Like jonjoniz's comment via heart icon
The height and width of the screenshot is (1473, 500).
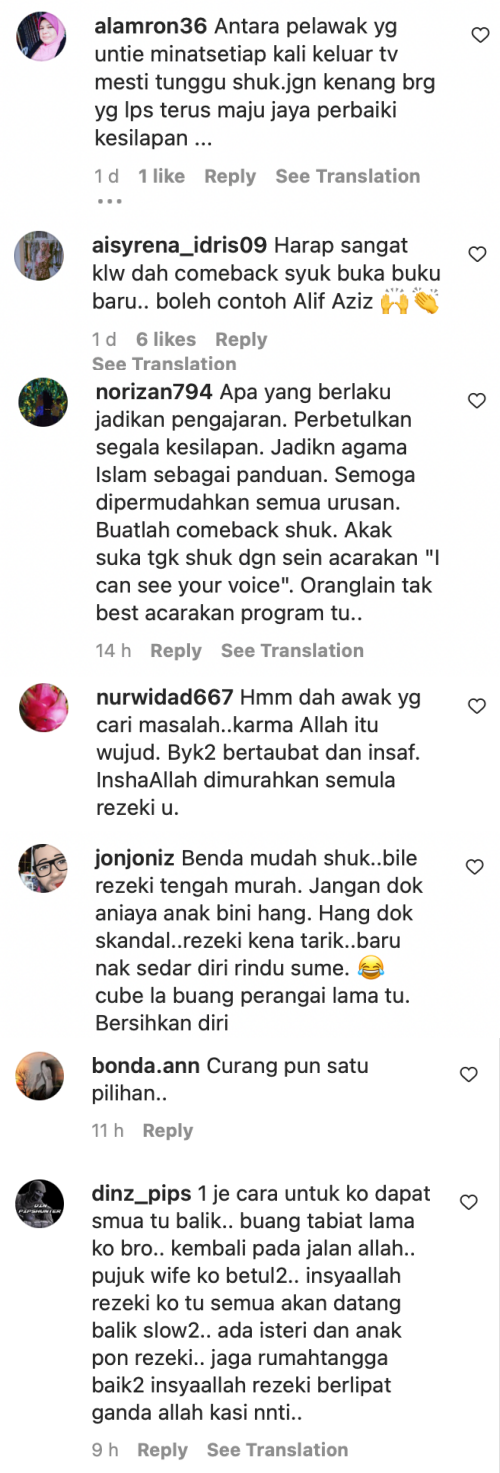(478, 867)
